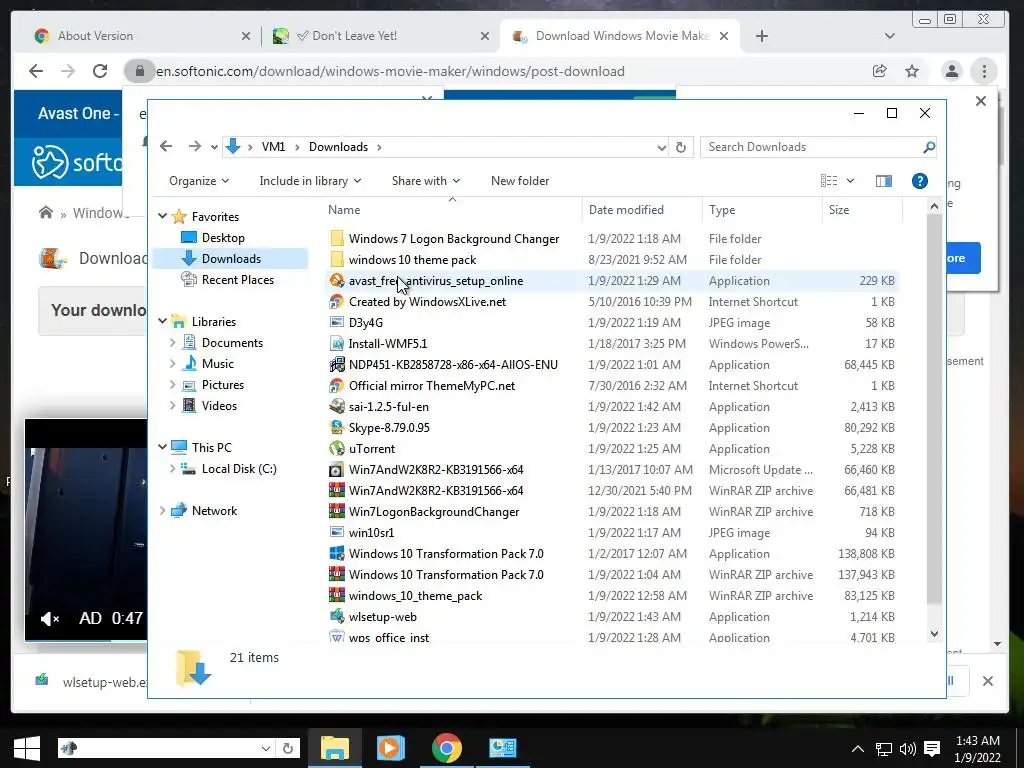The image size is (1024, 768).
Task: Collapse the Libraries tree group
Action: pos(163,321)
